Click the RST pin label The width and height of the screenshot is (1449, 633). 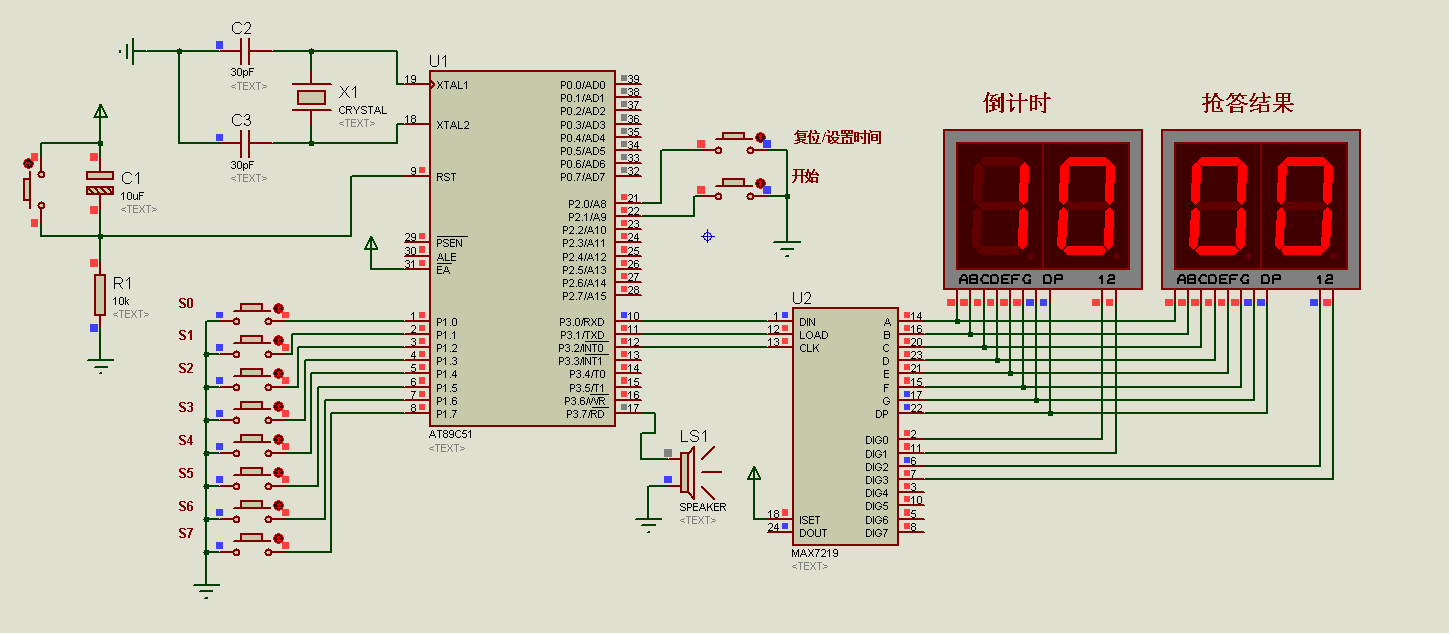446,177
